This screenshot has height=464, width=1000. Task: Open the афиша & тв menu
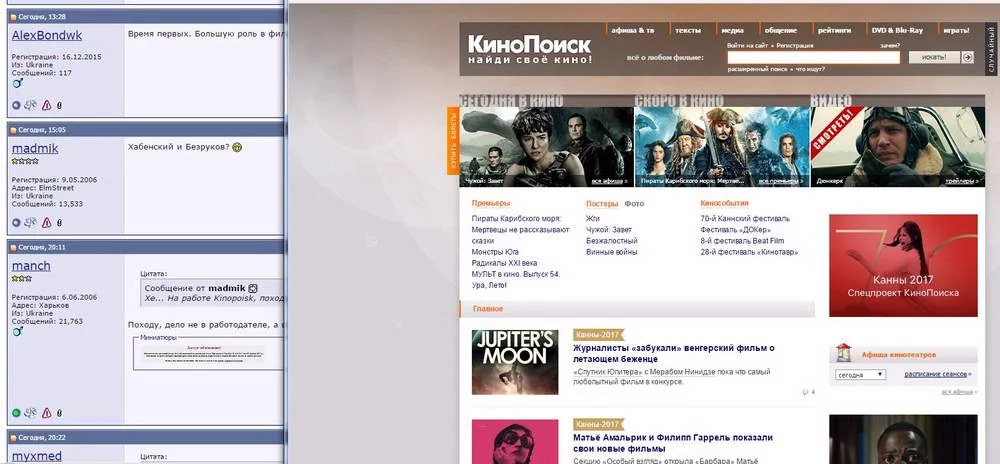633,30
